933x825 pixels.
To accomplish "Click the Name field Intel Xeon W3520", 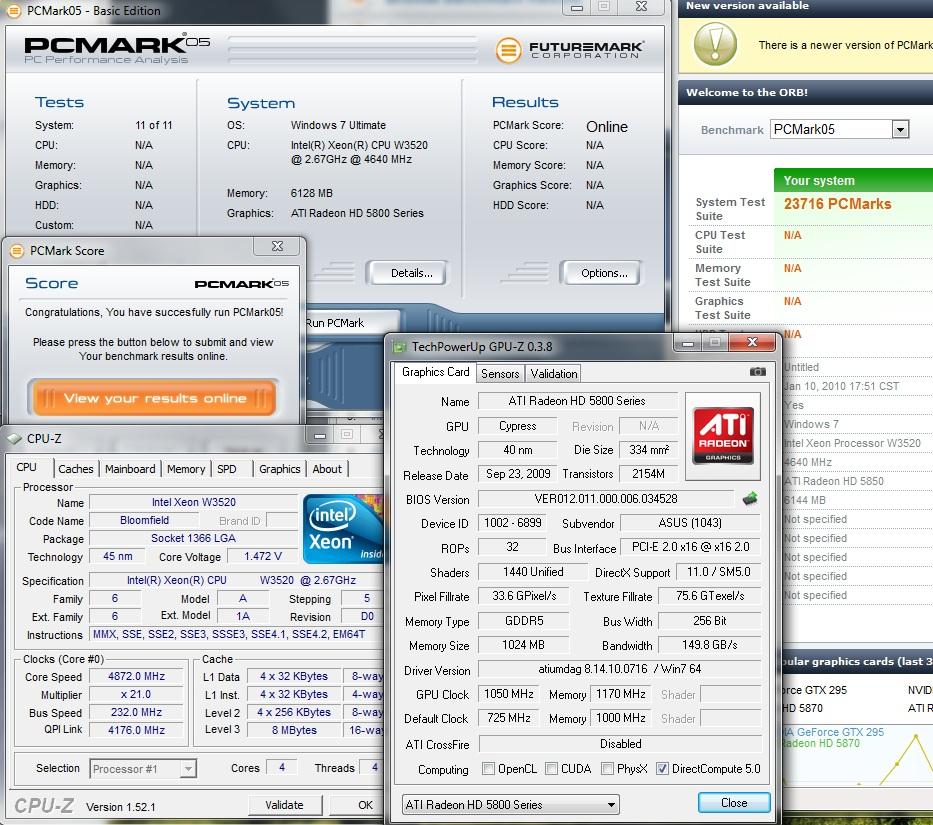I will click(x=194, y=502).
